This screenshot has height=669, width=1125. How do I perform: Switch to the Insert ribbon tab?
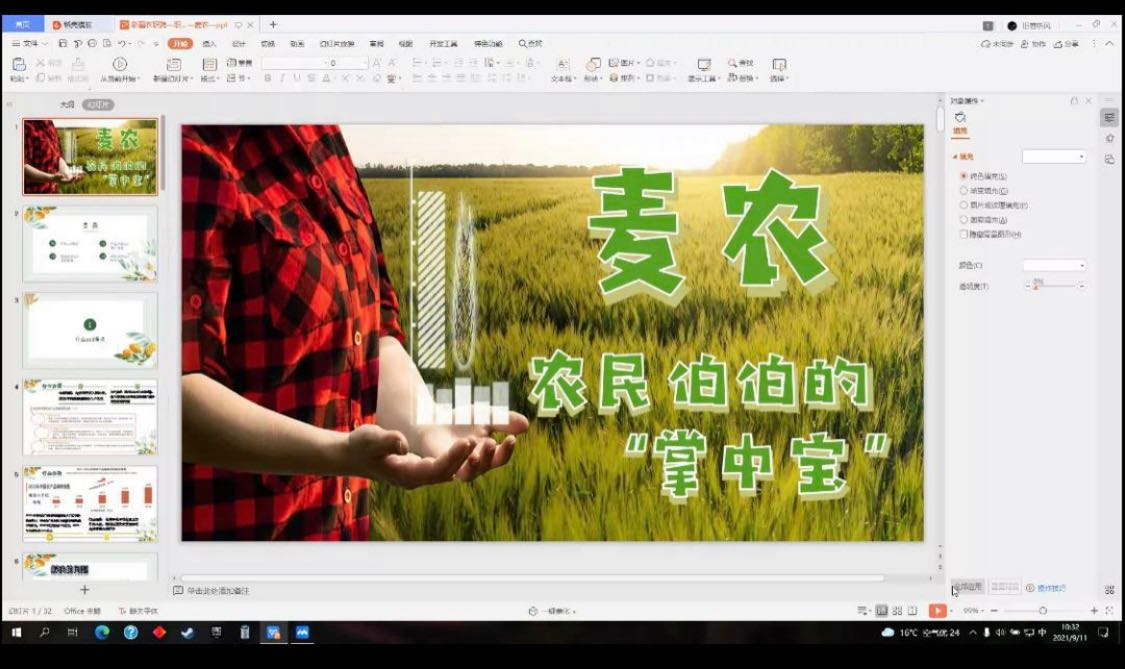(209, 44)
